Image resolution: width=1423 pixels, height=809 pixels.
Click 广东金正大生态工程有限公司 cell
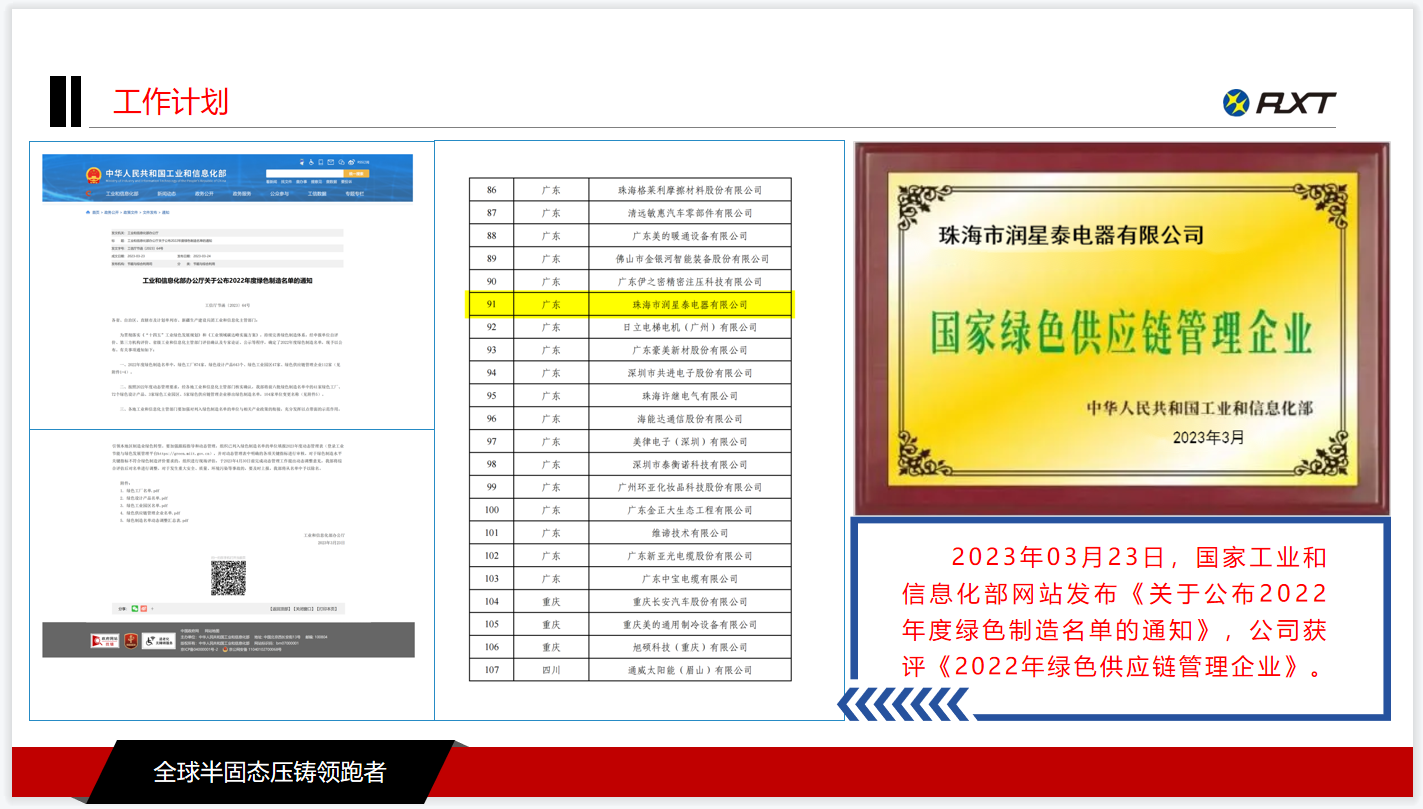tap(689, 510)
